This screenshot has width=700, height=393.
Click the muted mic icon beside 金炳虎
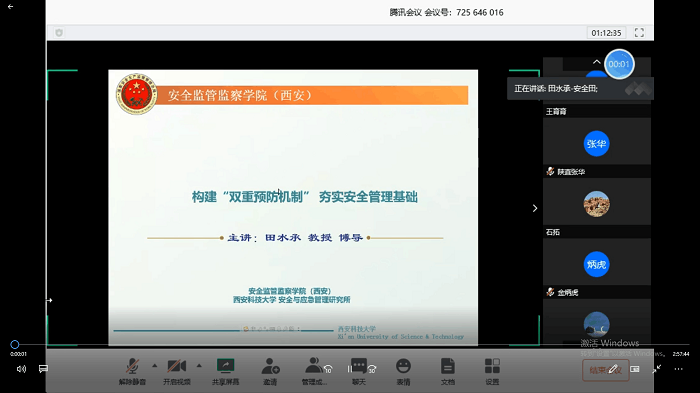click(x=550, y=292)
